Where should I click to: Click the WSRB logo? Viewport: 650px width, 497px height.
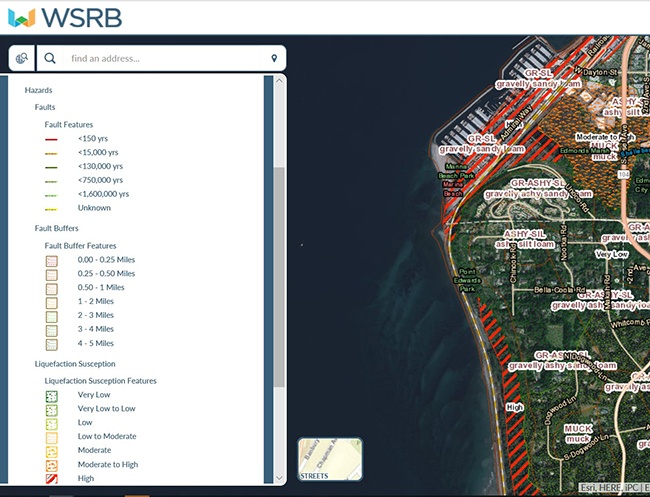pos(65,18)
